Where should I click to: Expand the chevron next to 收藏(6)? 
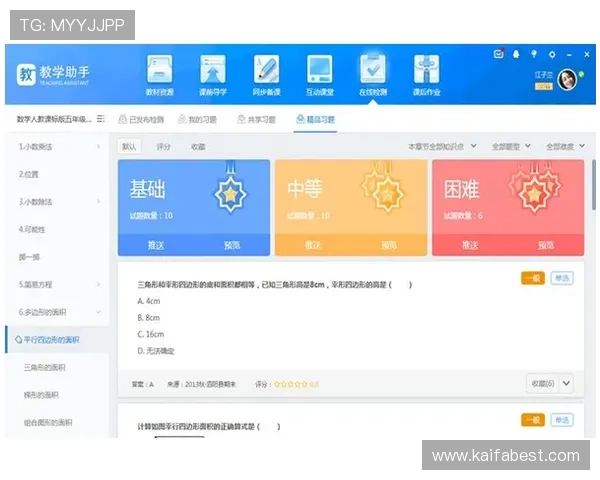tap(566, 384)
